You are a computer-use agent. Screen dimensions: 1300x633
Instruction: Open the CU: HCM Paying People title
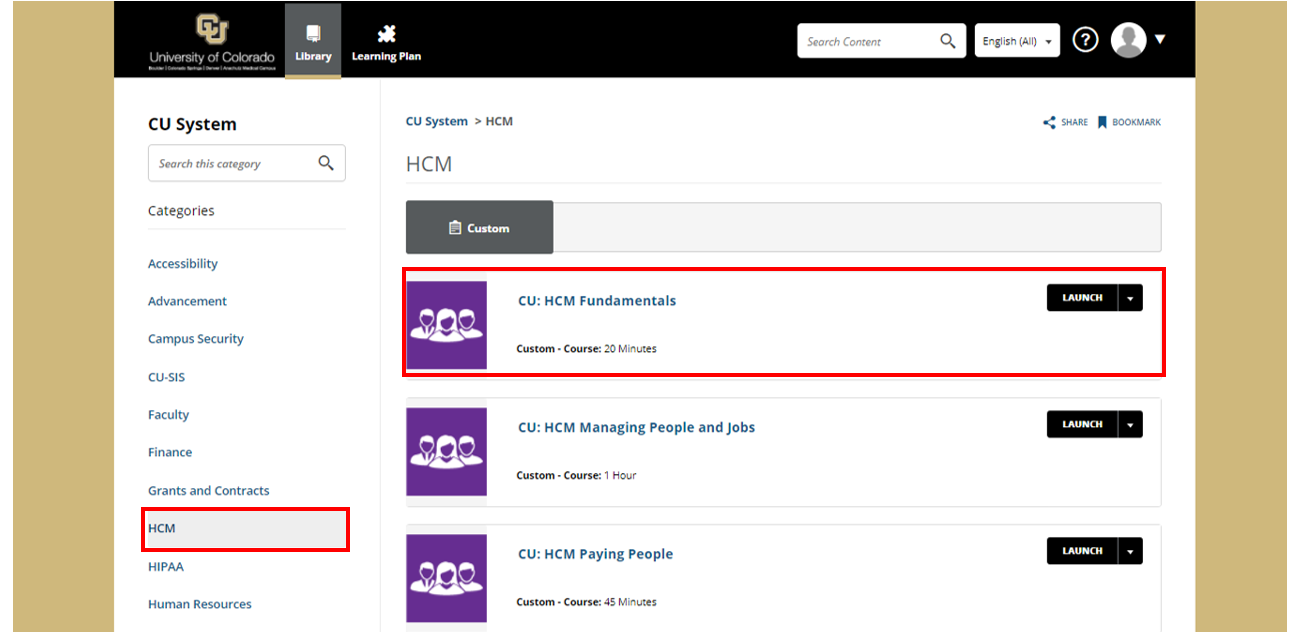(595, 554)
